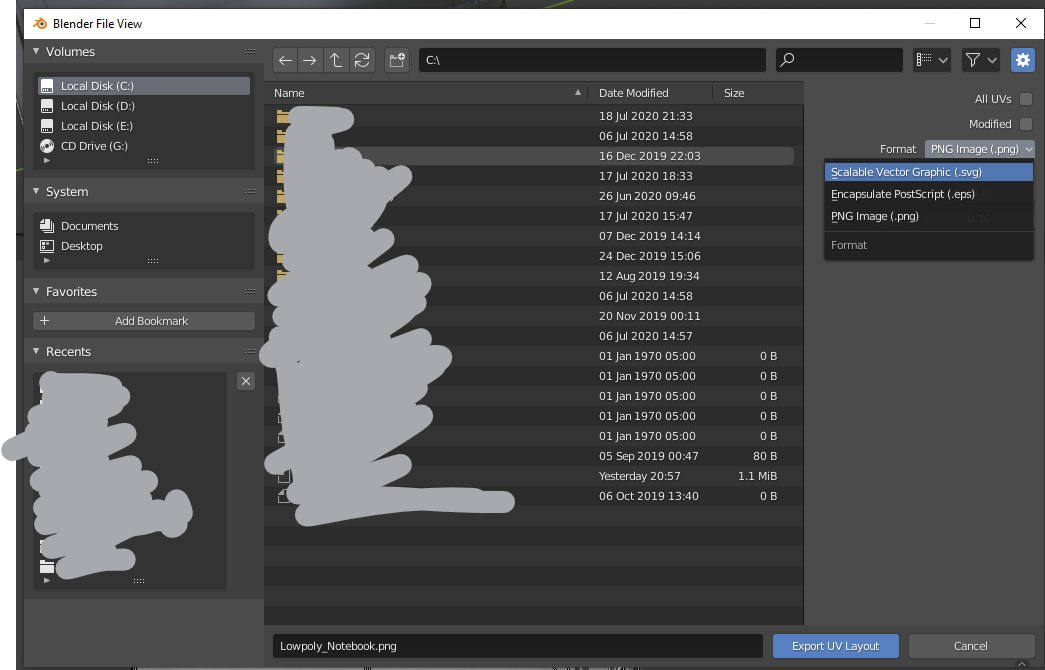1045x670 pixels.
Task: Expand the System list arrow
Action: click(47, 261)
